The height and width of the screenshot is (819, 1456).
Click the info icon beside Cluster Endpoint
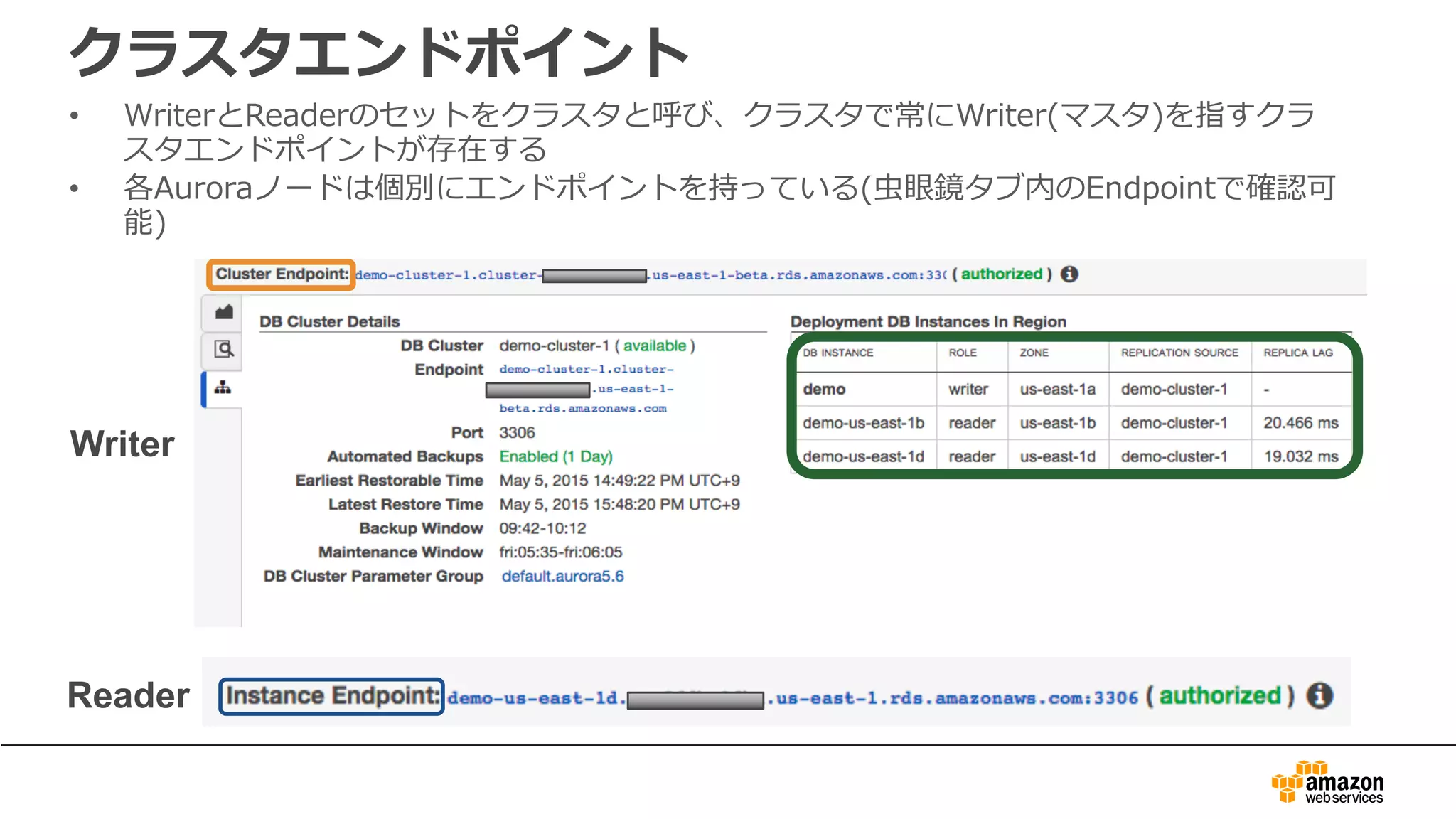click(x=1069, y=274)
